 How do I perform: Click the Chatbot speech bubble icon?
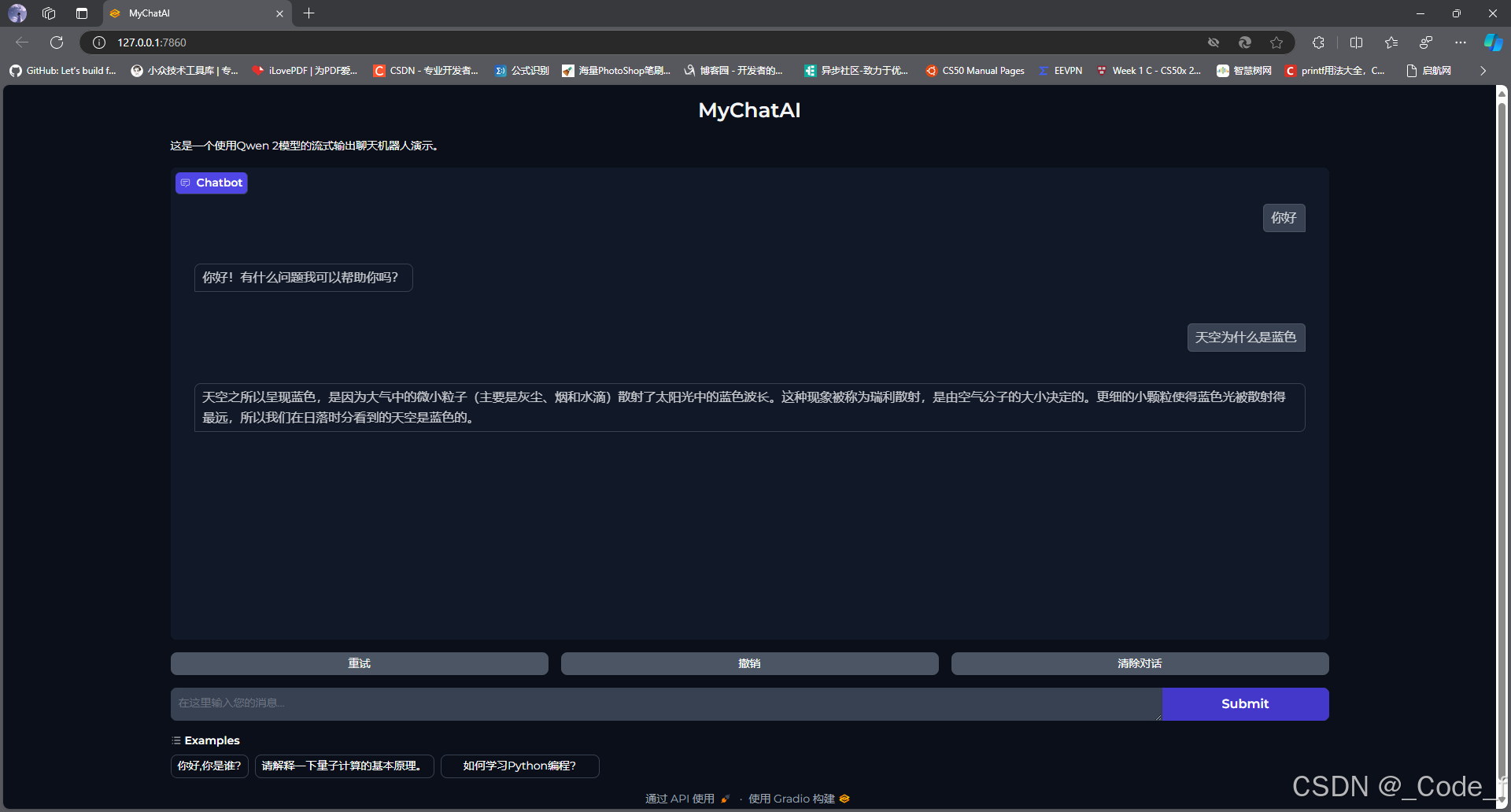(x=186, y=183)
